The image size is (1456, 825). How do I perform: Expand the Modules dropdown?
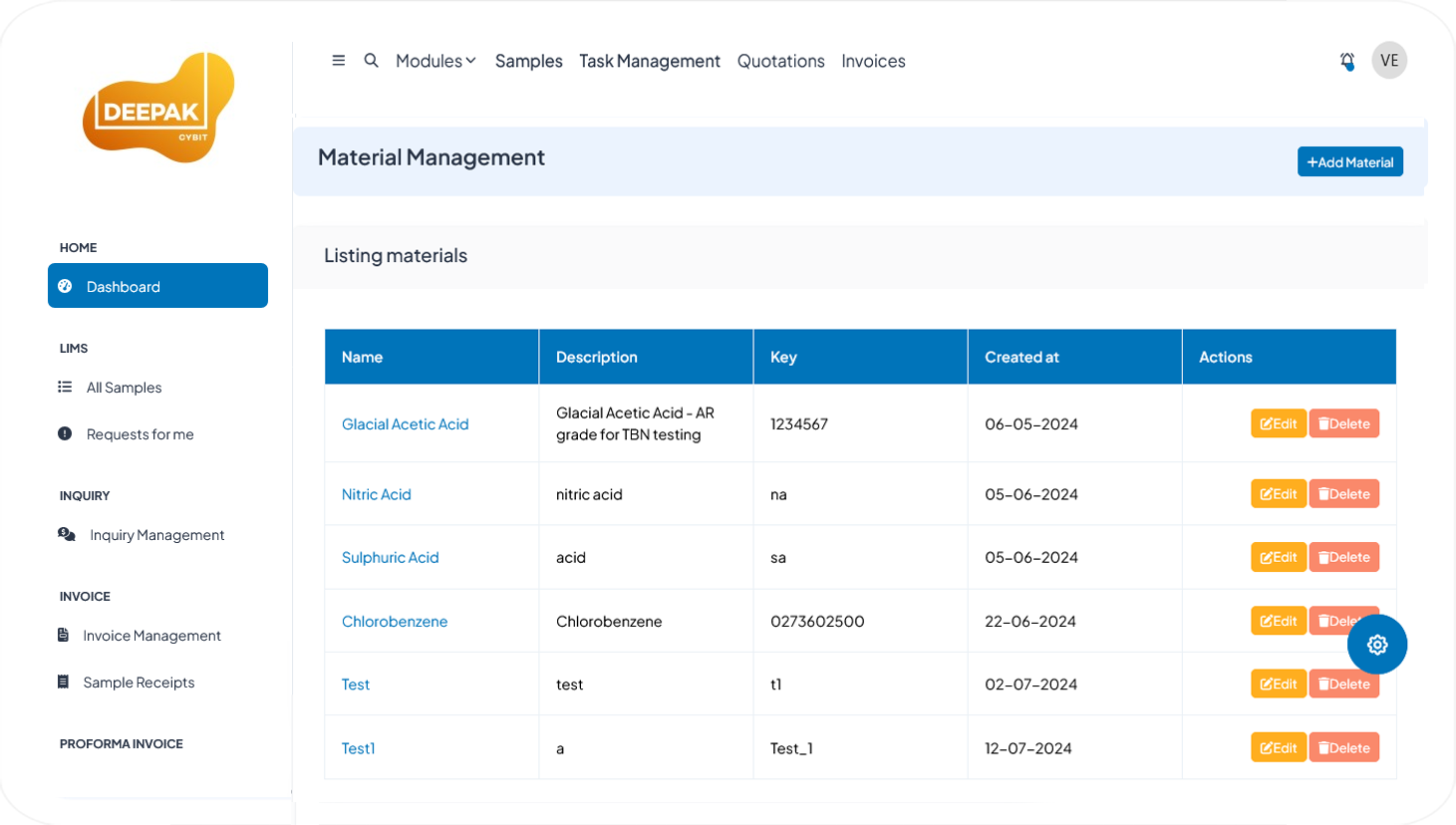[436, 61]
